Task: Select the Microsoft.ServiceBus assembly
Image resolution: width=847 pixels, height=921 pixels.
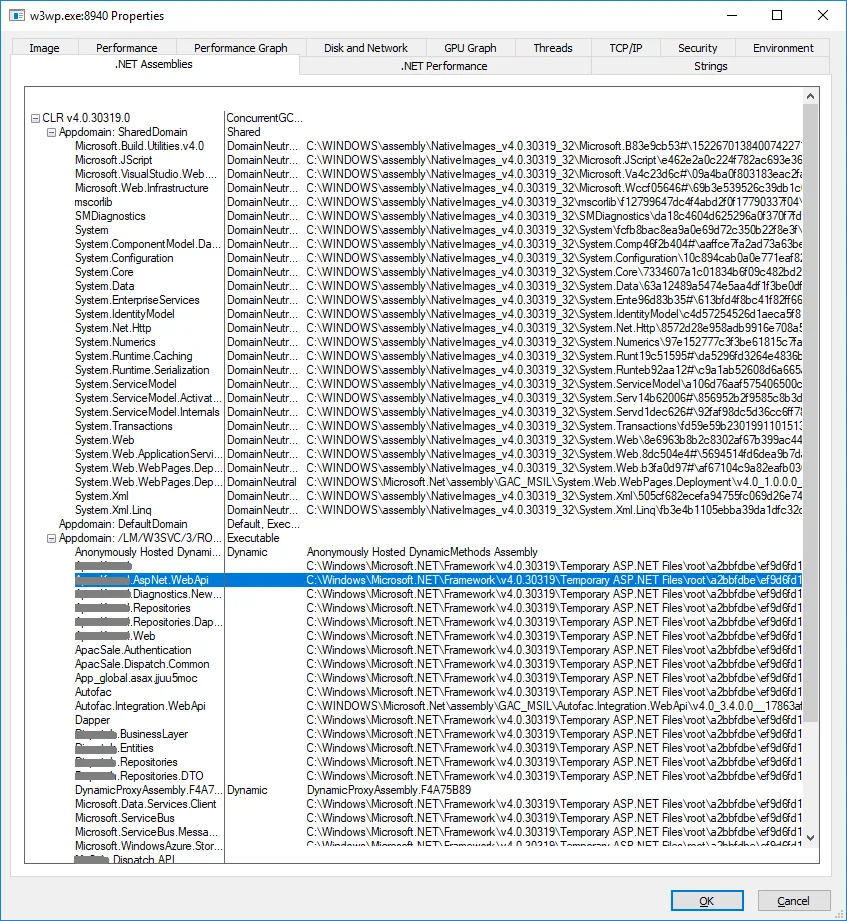Action: (125, 818)
